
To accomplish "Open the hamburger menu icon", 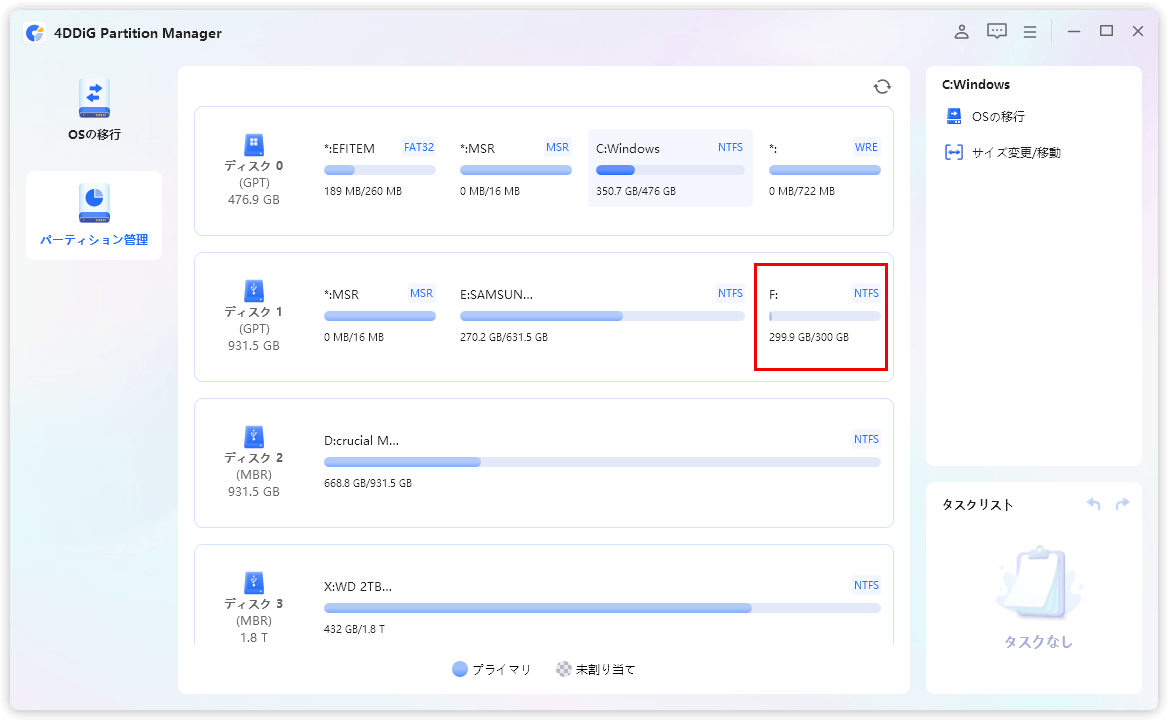I will [x=1030, y=32].
